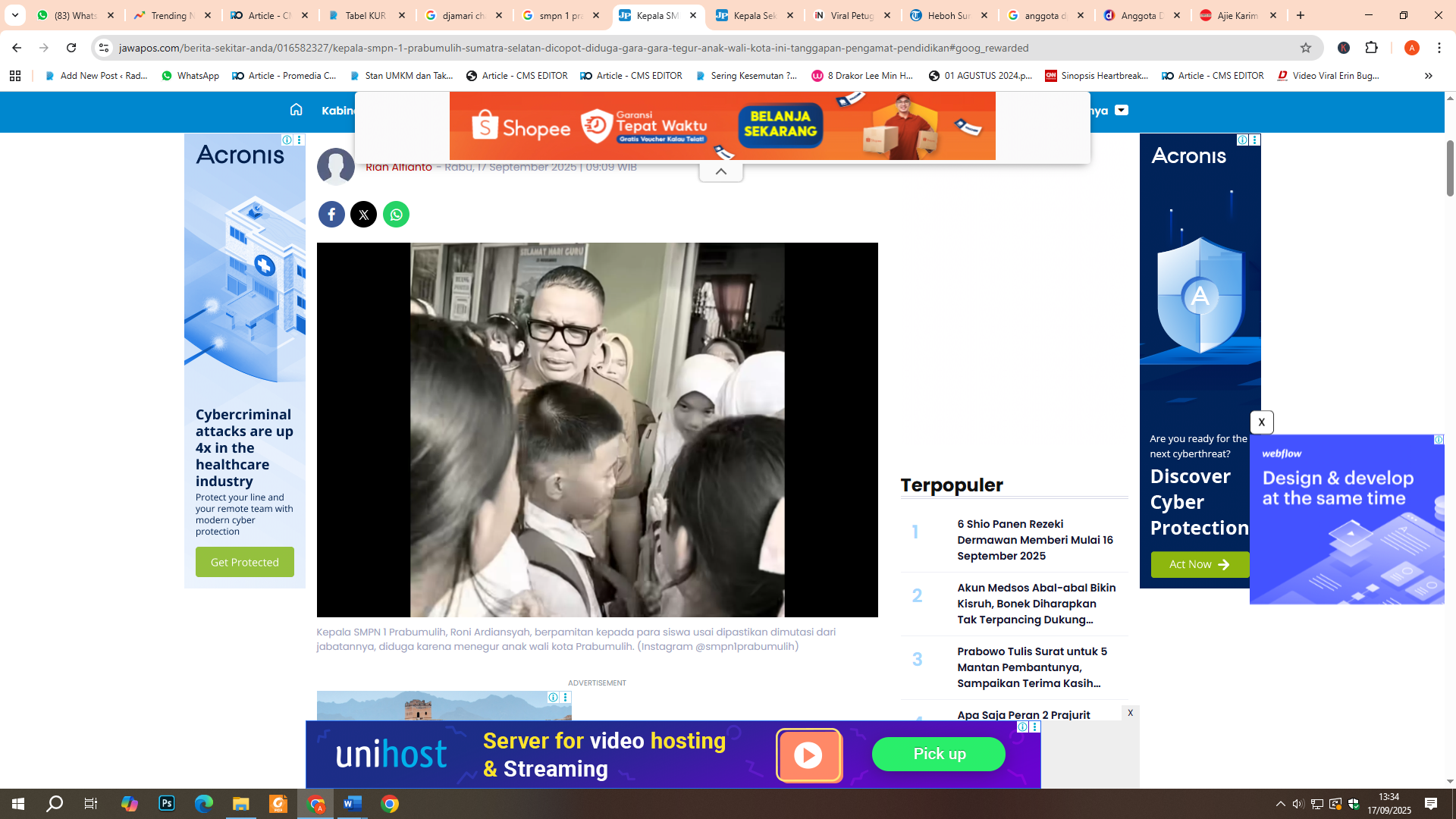Open File Explorer from taskbar

(x=241, y=804)
